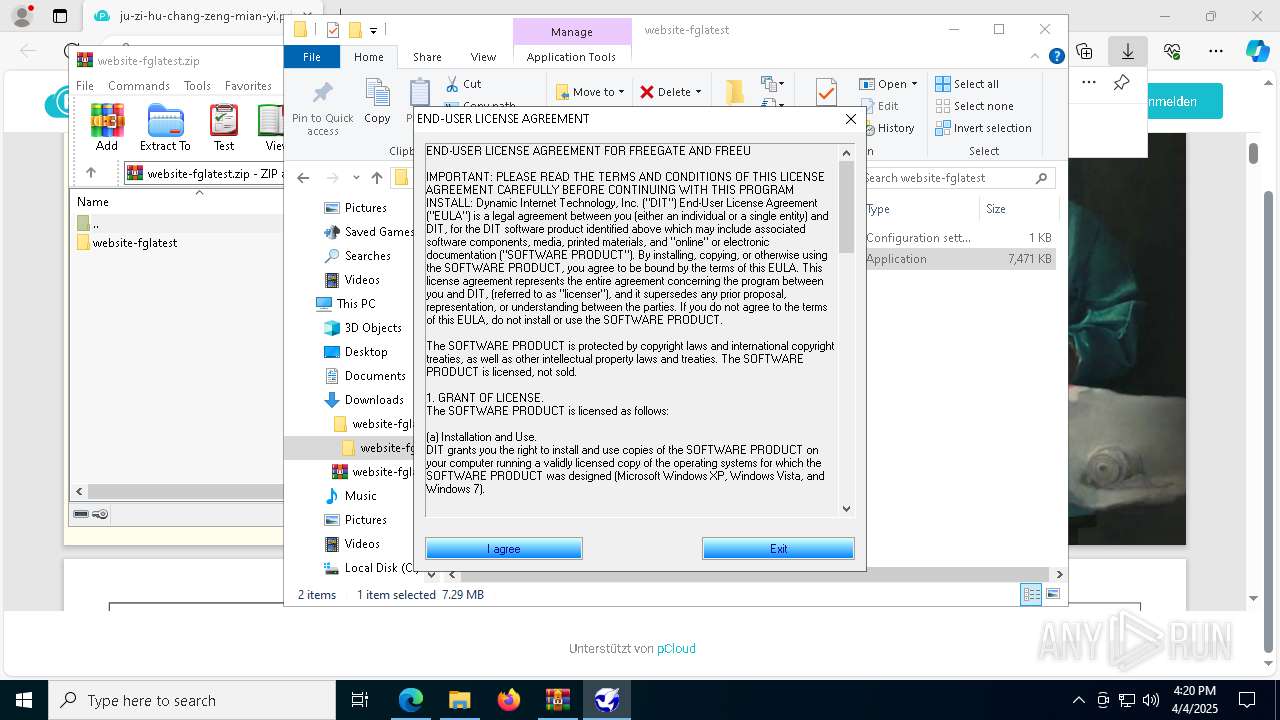The image size is (1280, 720).
Task: Select the Manage contextual tab
Action: pyautogui.click(x=572, y=32)
